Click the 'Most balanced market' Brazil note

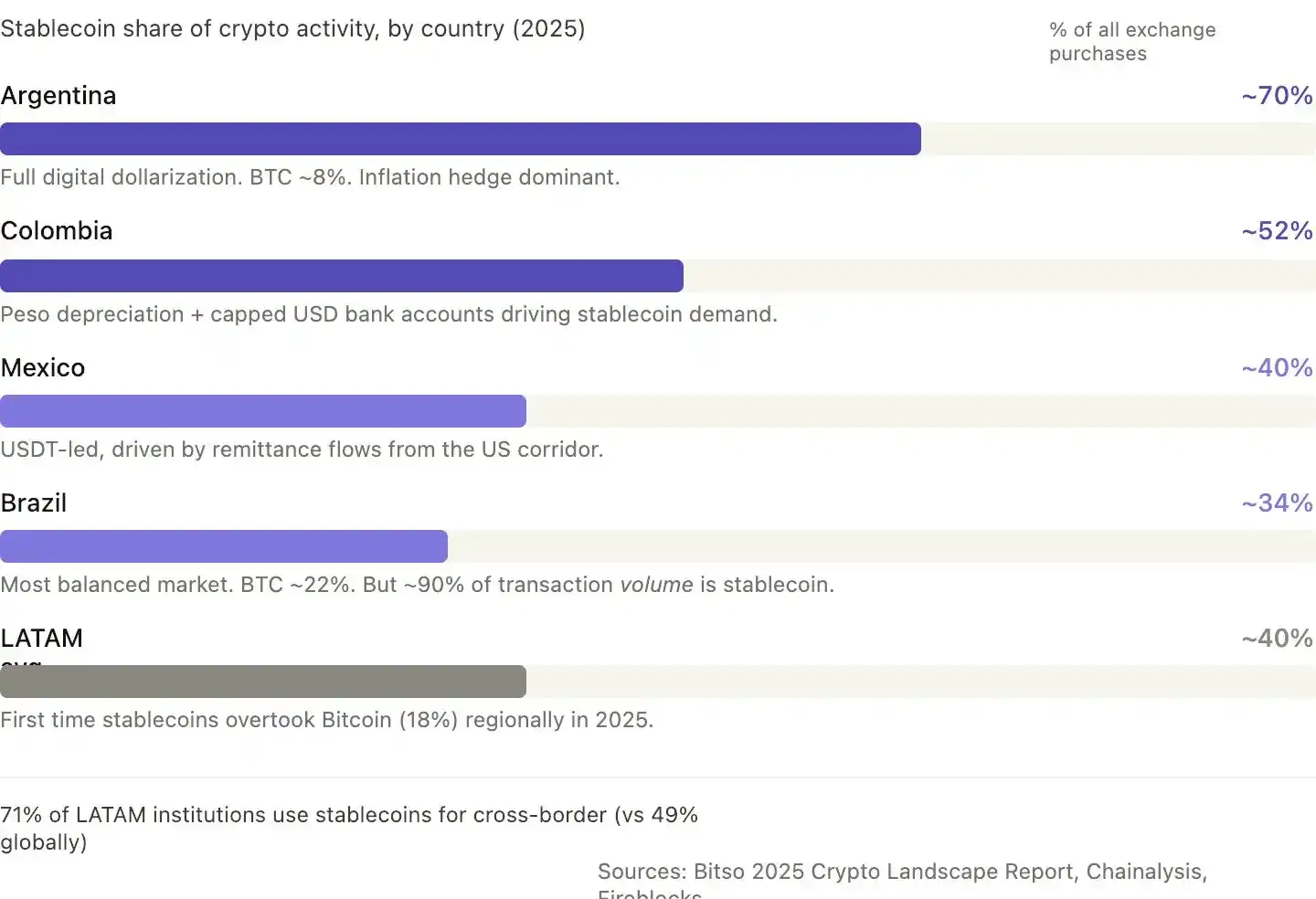[418, 585]
